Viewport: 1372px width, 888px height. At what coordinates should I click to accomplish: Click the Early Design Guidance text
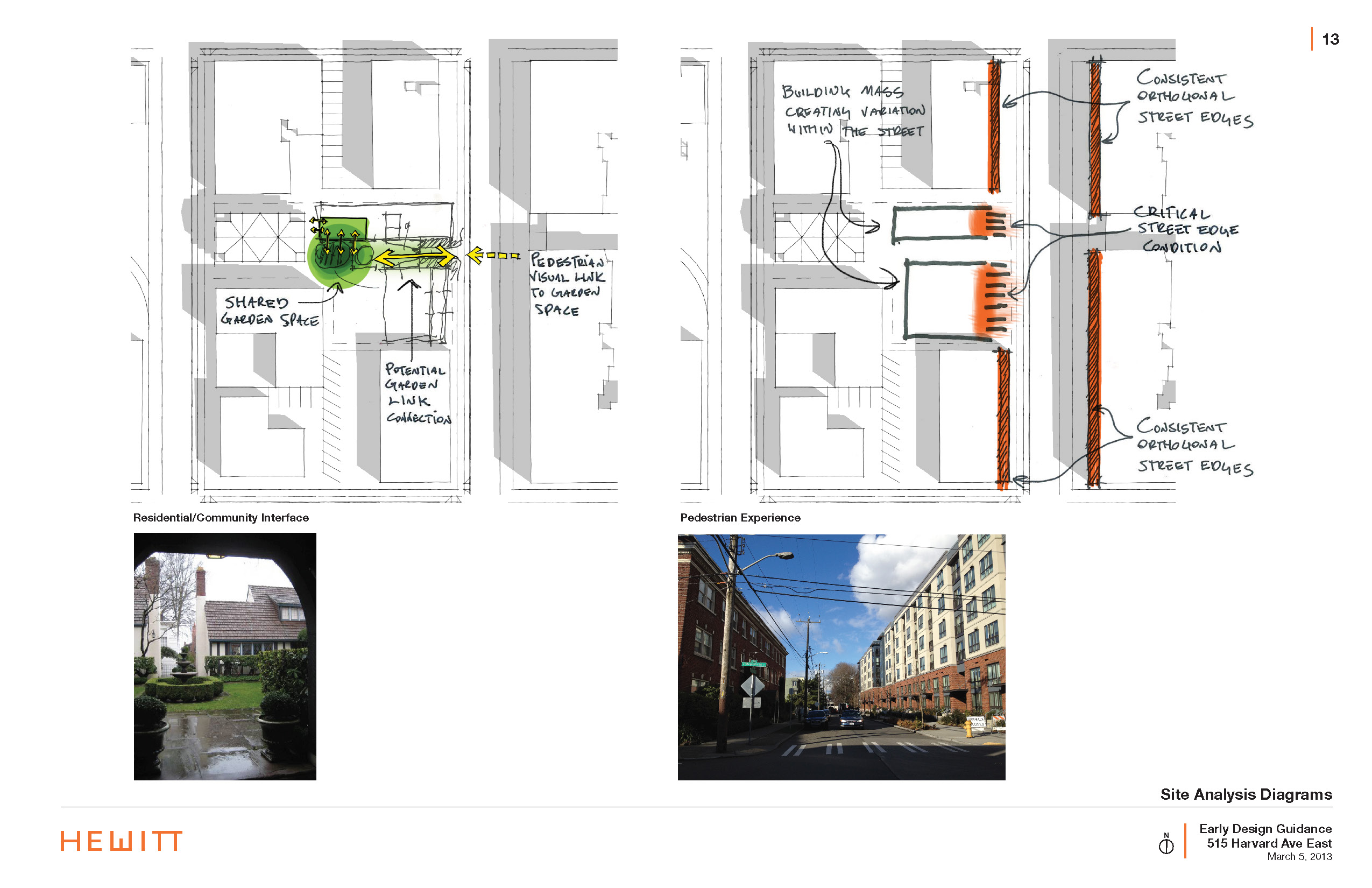(1265, 829)
